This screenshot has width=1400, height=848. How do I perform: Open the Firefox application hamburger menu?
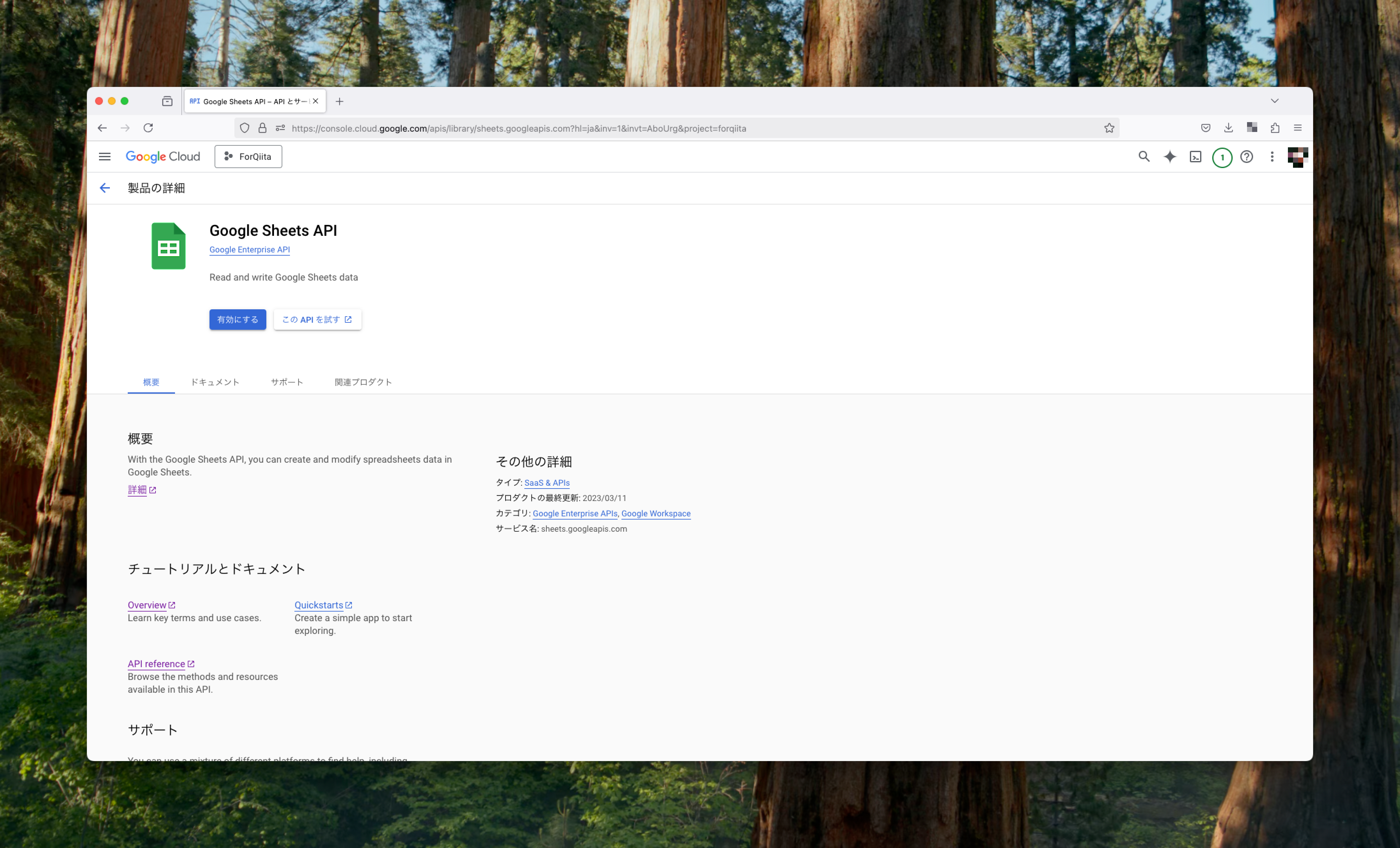coord(1298,128)
